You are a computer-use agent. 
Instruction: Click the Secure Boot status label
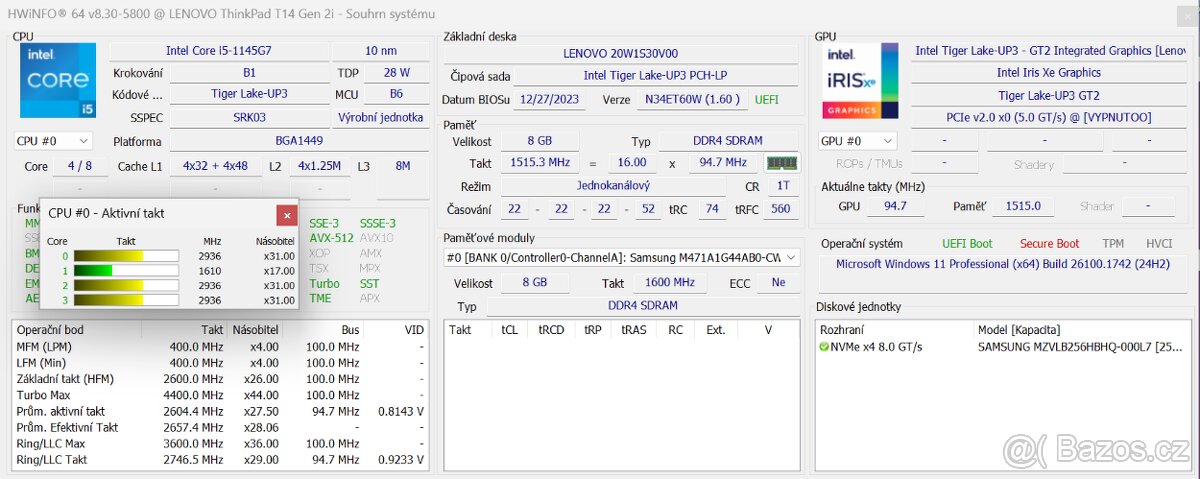click(x=1049, y=243)
